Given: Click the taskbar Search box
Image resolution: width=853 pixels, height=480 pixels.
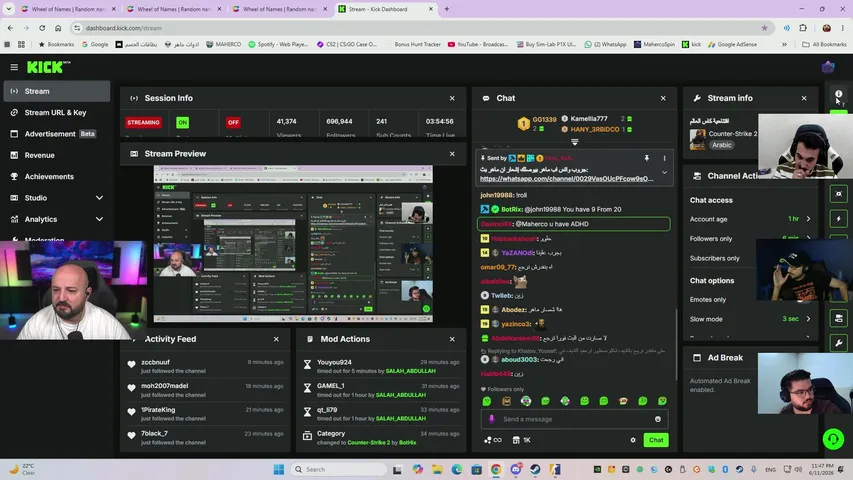Looking at the screenshot, I should [338, 469].
